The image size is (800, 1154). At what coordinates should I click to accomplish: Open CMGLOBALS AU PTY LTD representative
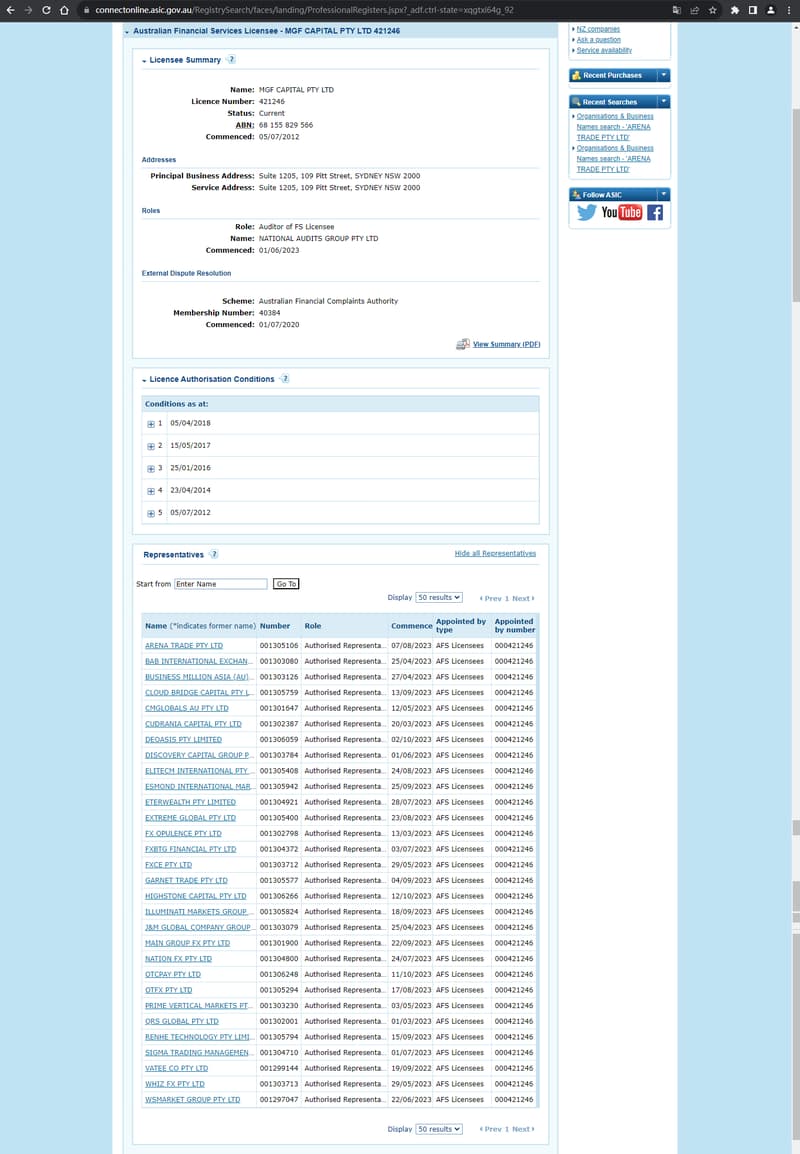pyautogui.click(x=187, y=708)
